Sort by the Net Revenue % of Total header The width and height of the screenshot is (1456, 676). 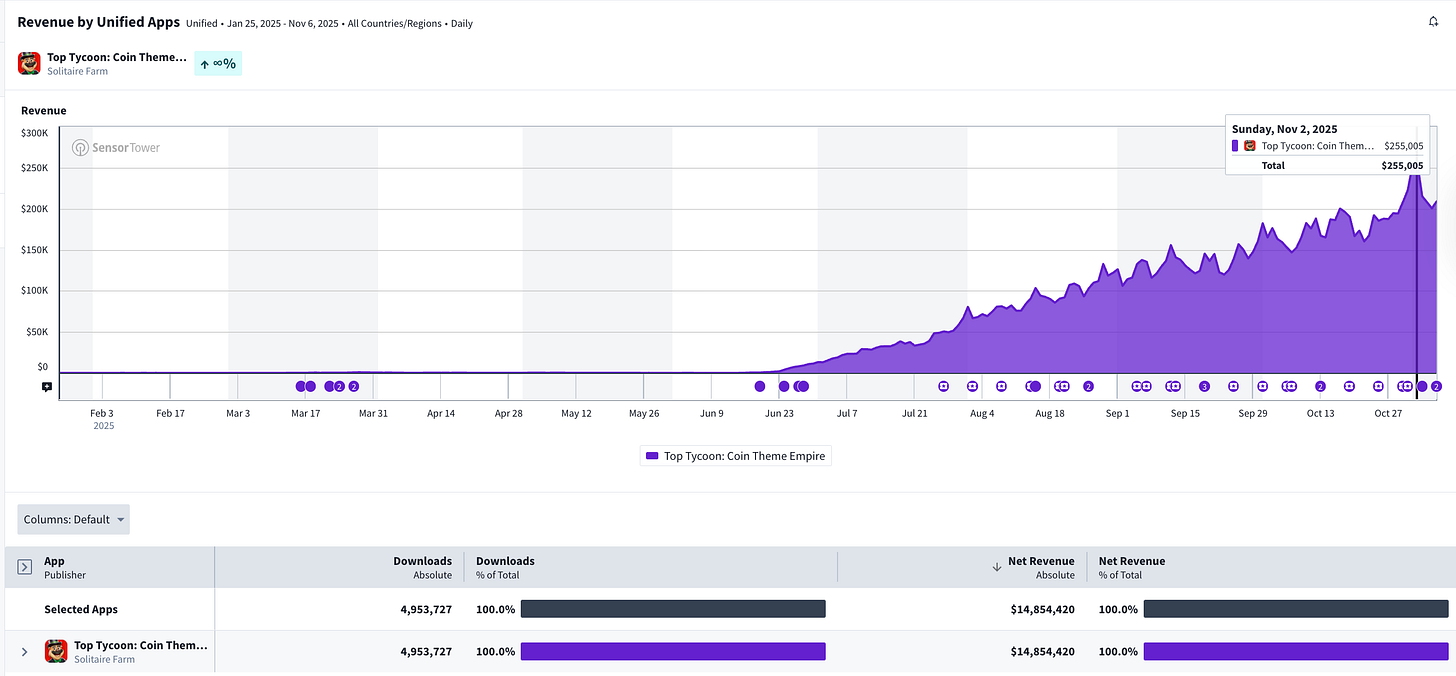coord(1132,567)
